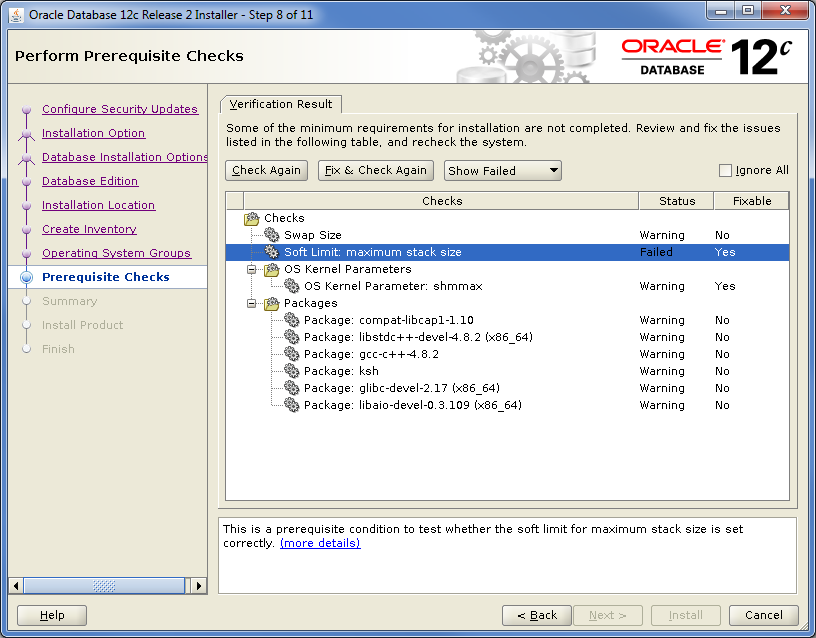Click the sidebar scrollbar left arrow
816x638 pixels.
tap(16, 586)
